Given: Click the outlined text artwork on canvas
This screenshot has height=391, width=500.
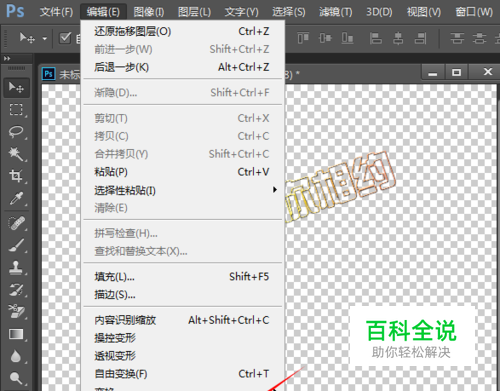Looking at the screenshot, I should pos(341,186).
